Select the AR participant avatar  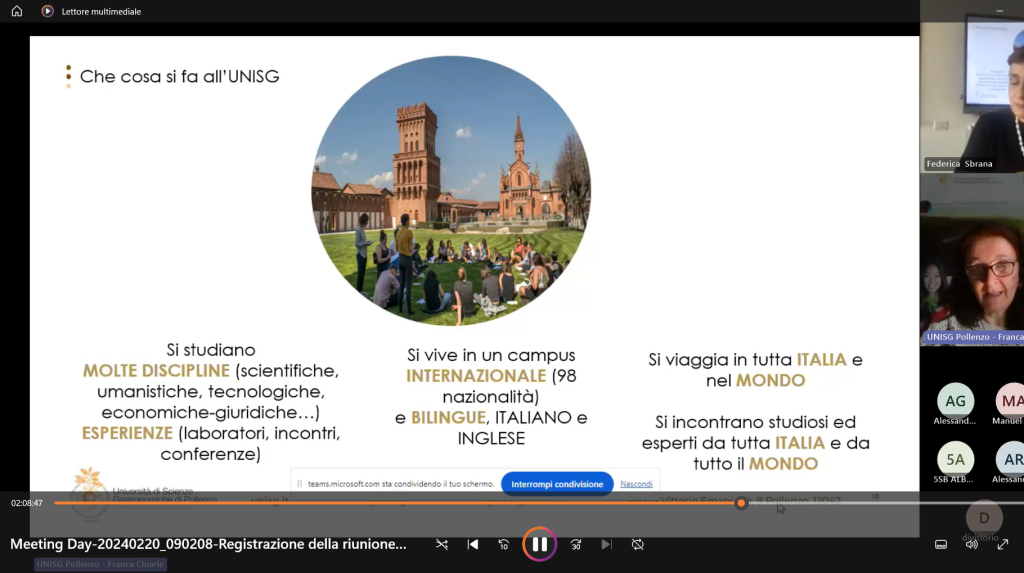pos(1010,459)
